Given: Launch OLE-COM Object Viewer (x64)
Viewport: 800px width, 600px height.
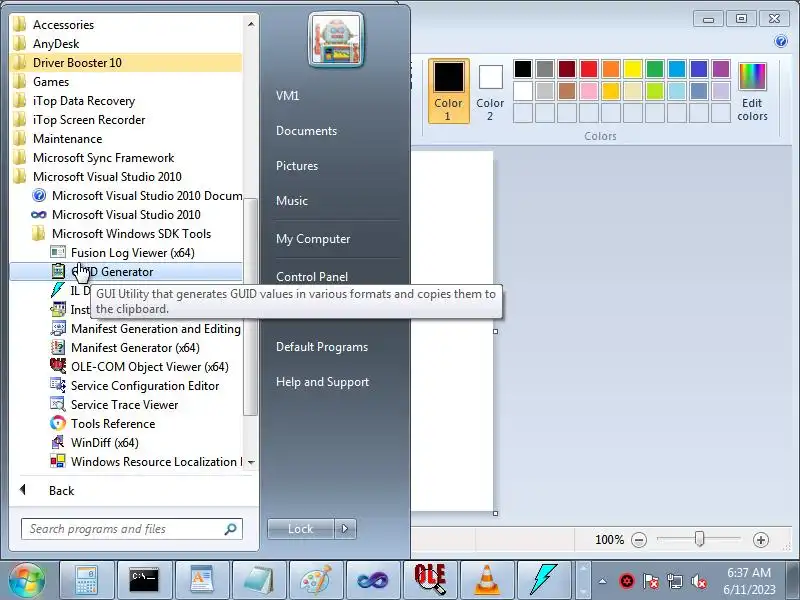Looking at the screenshot, I should 139,367.
